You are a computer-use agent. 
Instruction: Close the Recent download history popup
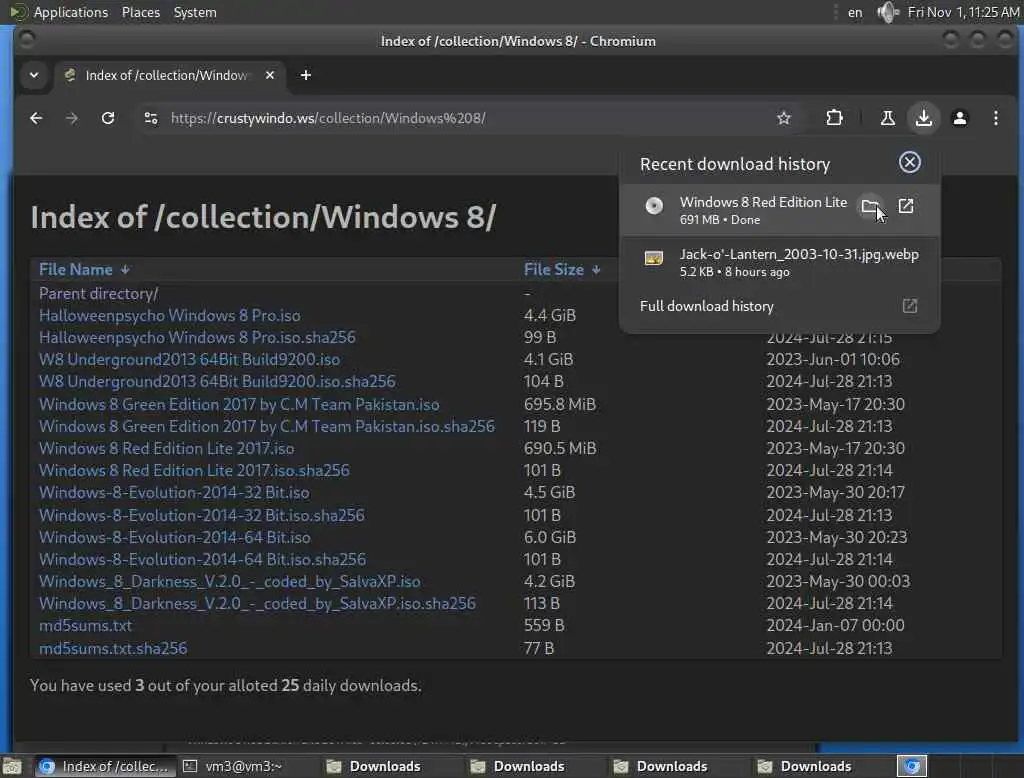[910, 163]
